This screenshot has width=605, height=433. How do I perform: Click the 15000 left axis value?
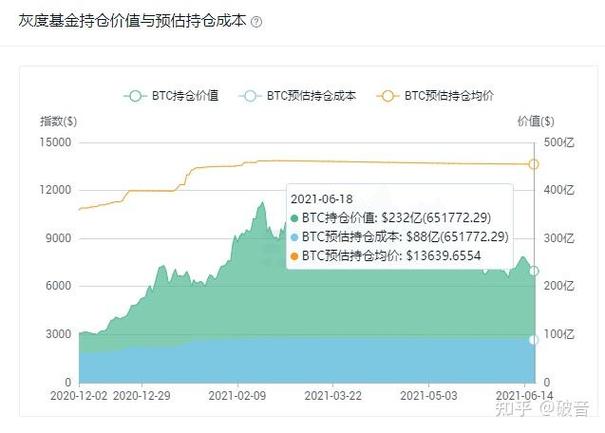click(x=56, y=142)
